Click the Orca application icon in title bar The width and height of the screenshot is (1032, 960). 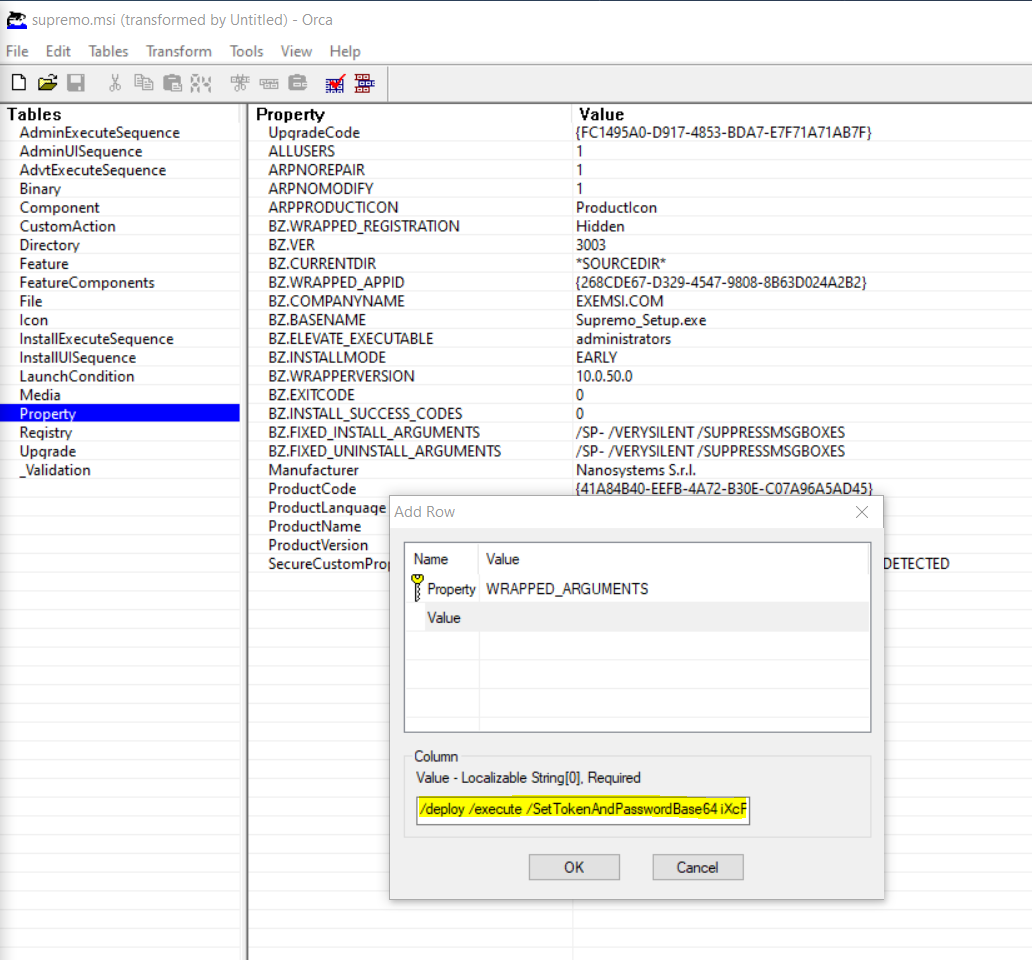tap(16, 20)
